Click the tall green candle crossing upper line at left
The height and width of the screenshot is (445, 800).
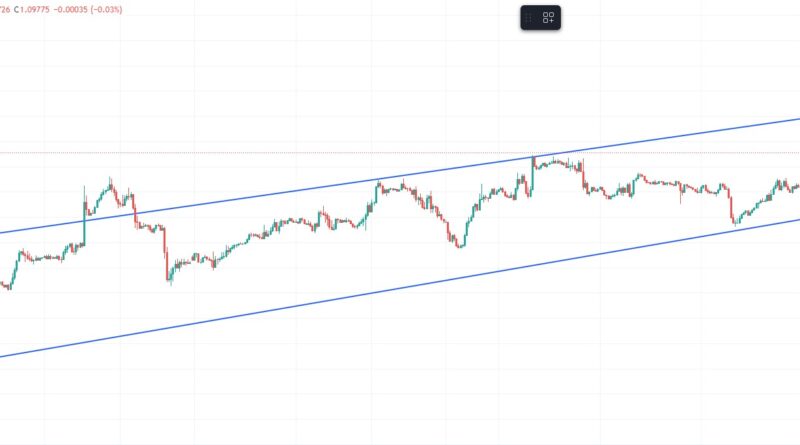coord(84,215)
